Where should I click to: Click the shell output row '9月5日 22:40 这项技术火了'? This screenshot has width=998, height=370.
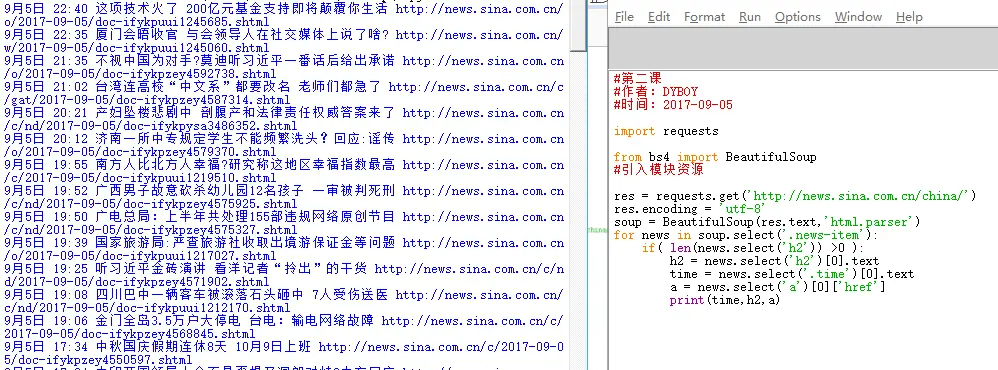pyautogui.click(x=283, y=9)
